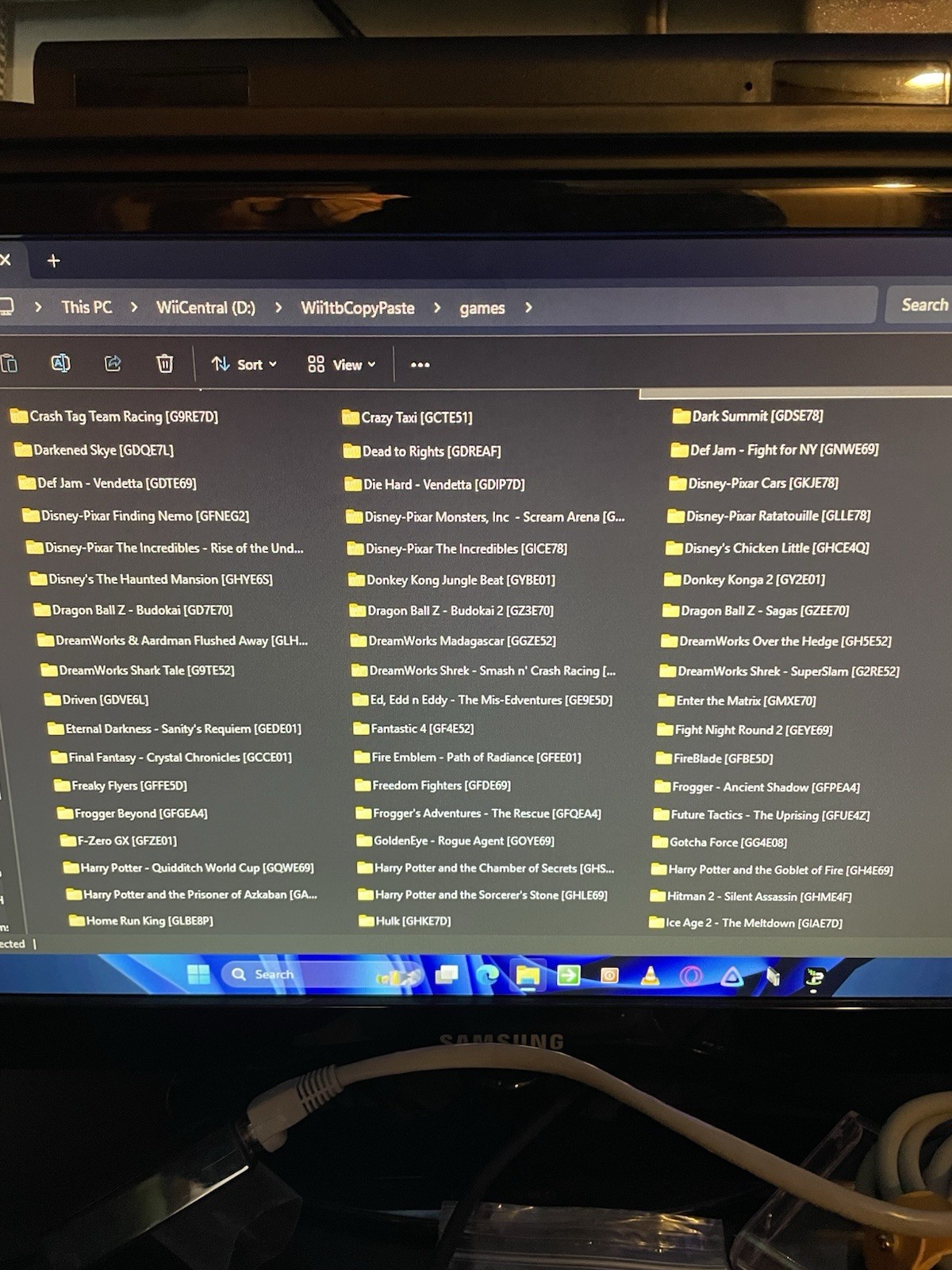Select DreamWorks Shark Tale [G9TE52]
The height and width of the screenshot is (1270, 952).
pyautogui.click(x=138, y=670)
